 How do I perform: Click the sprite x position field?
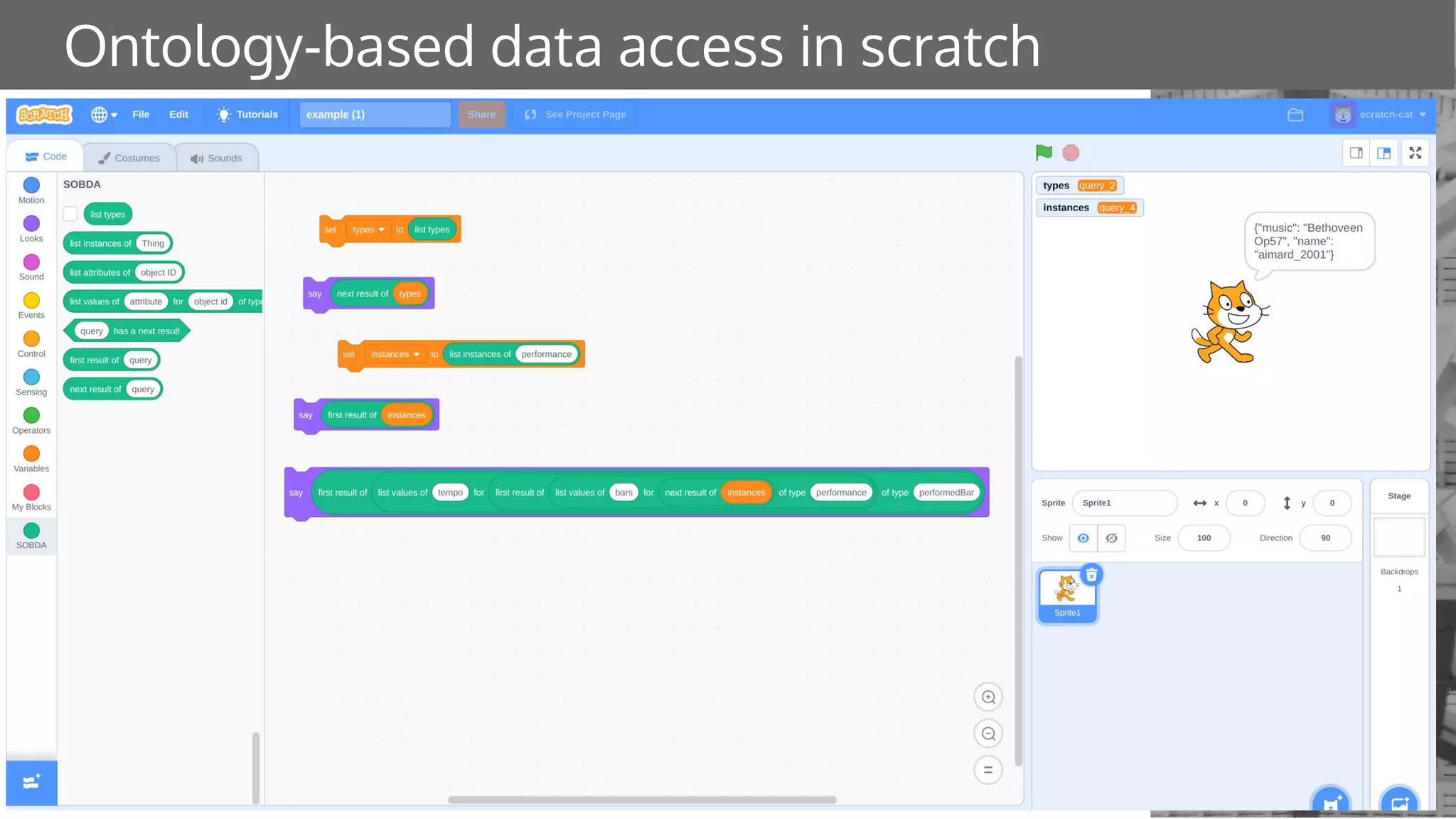[1245, 503]
